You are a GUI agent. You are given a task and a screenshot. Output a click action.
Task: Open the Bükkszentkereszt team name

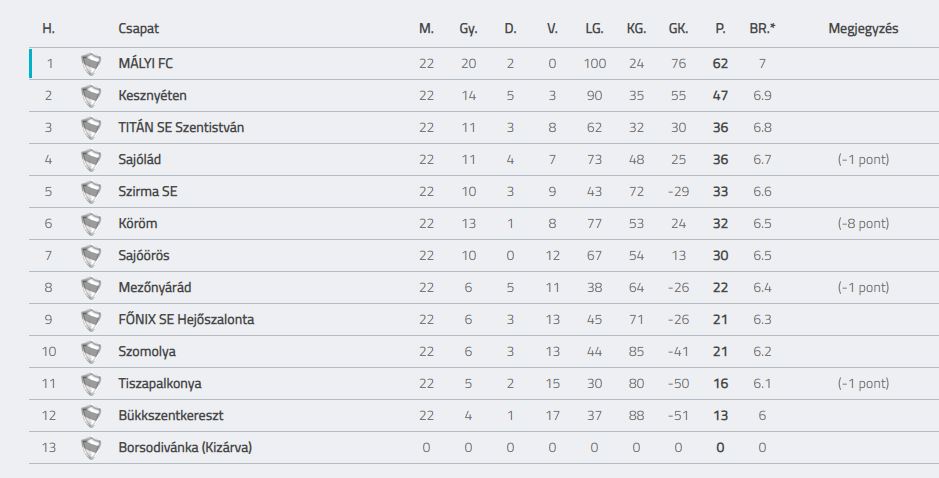click(171, 415)
